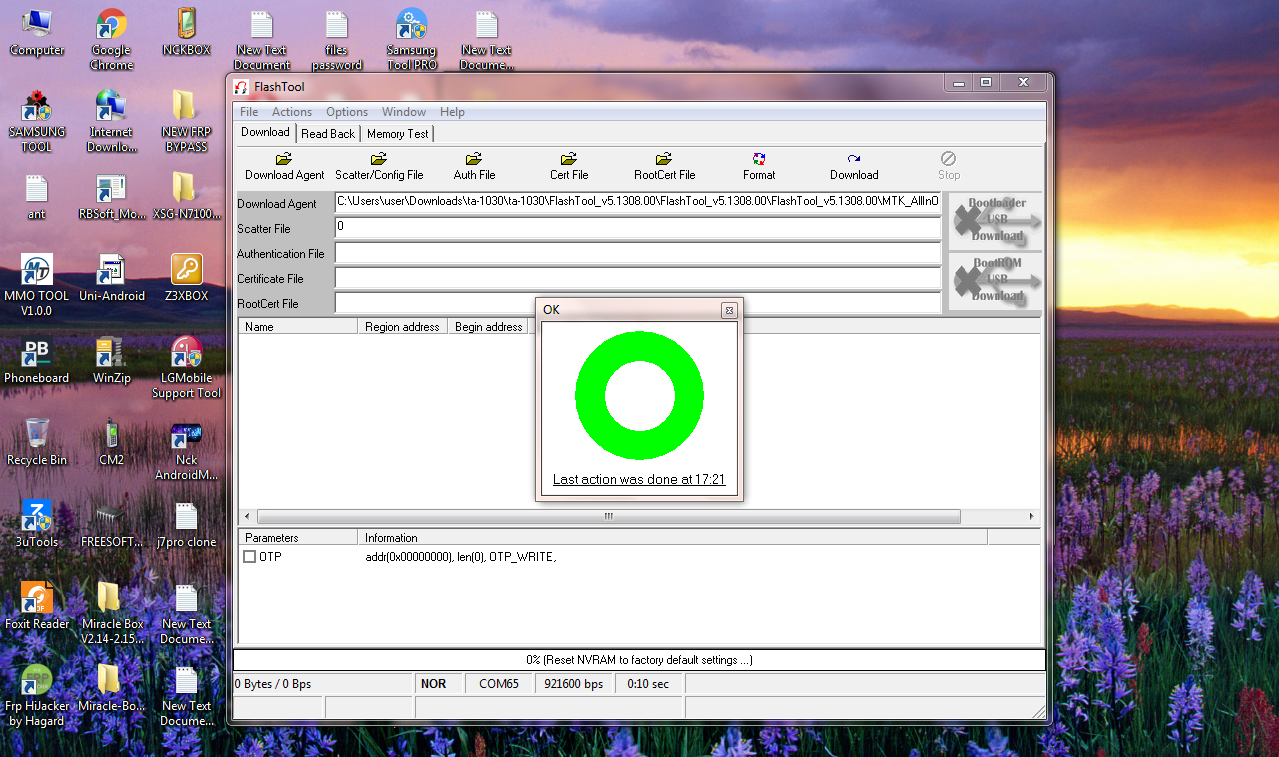Launch MMO TOOL V1.0.0 shortcut

click(x=37, y=285)
